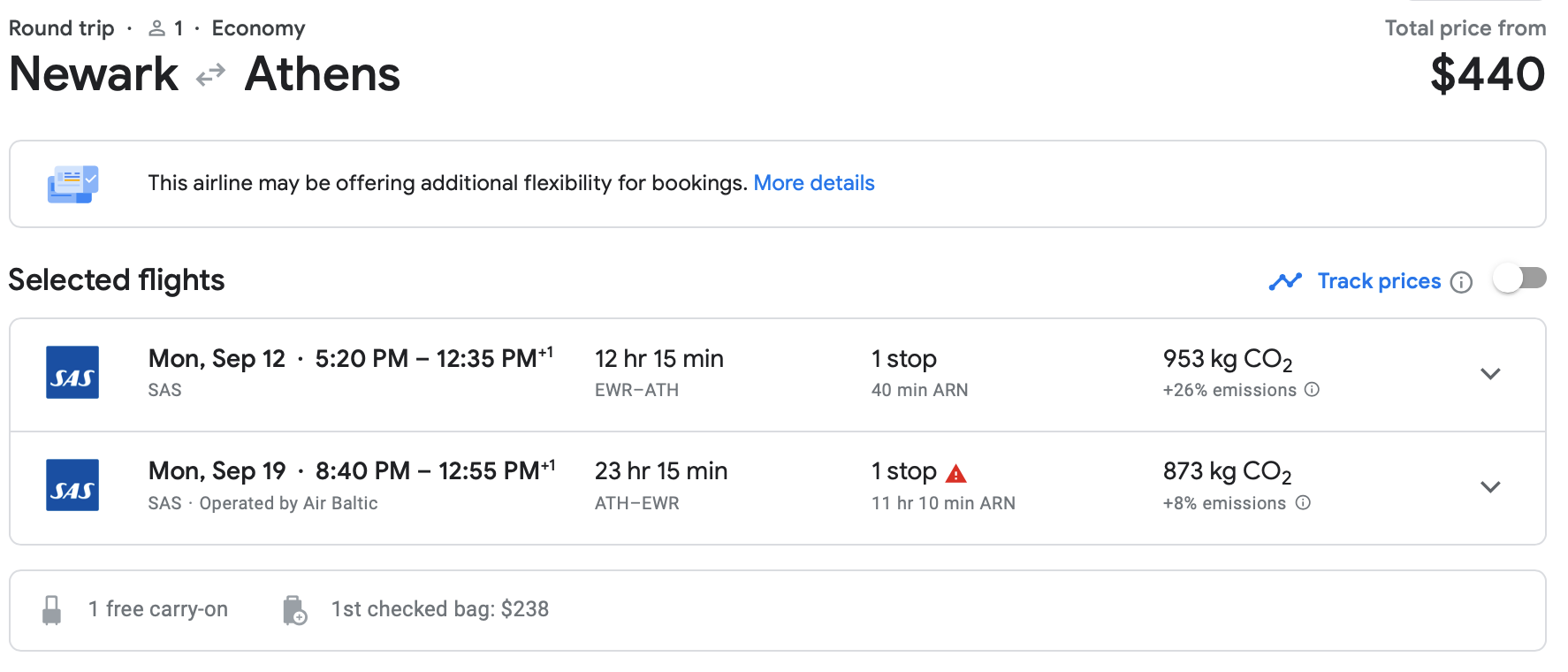This screenshot has width=1568, height=672.
Task: Click the passenger count person icon
Action: (x=157, y=28)
